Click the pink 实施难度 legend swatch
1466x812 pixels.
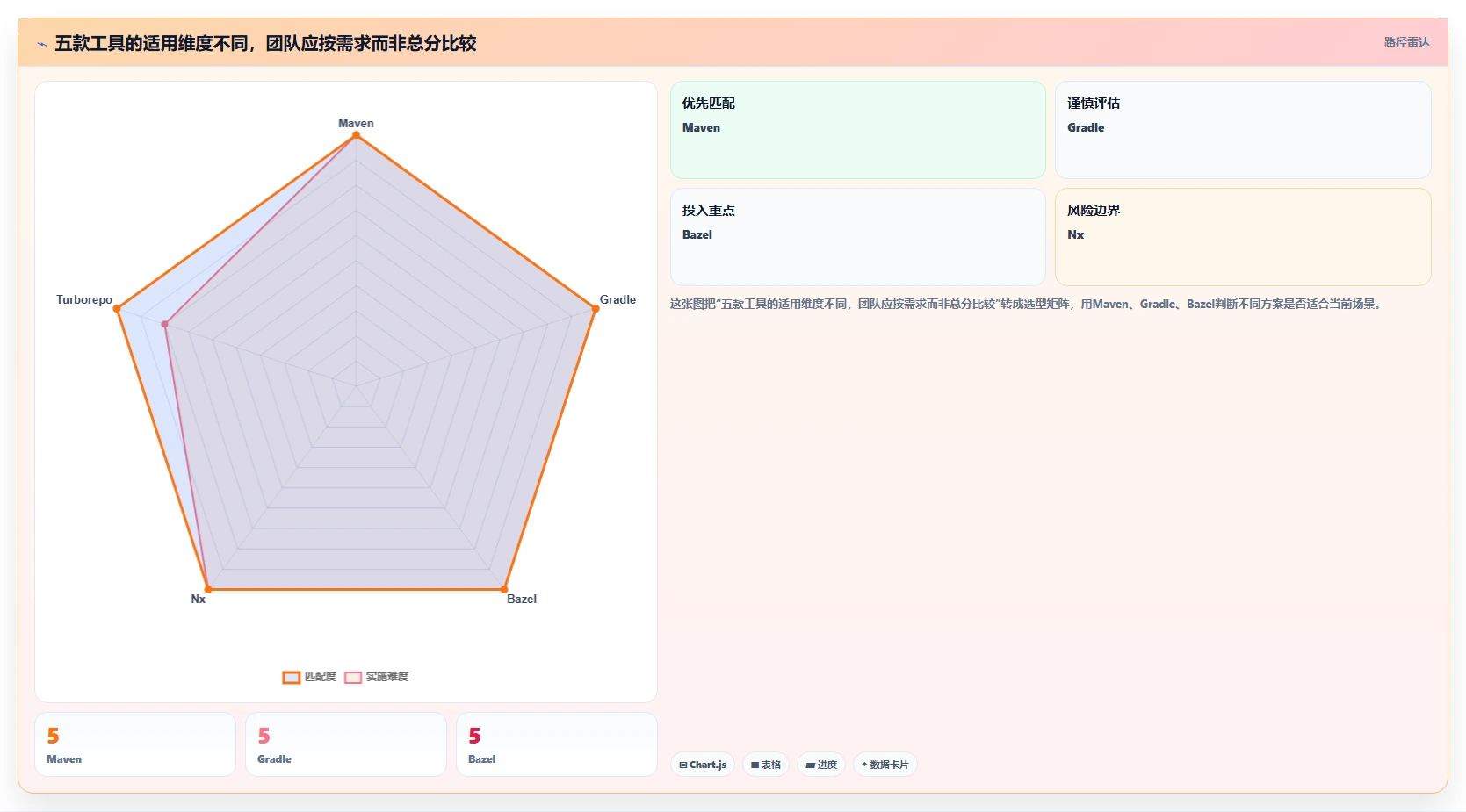tap(353, 677)
